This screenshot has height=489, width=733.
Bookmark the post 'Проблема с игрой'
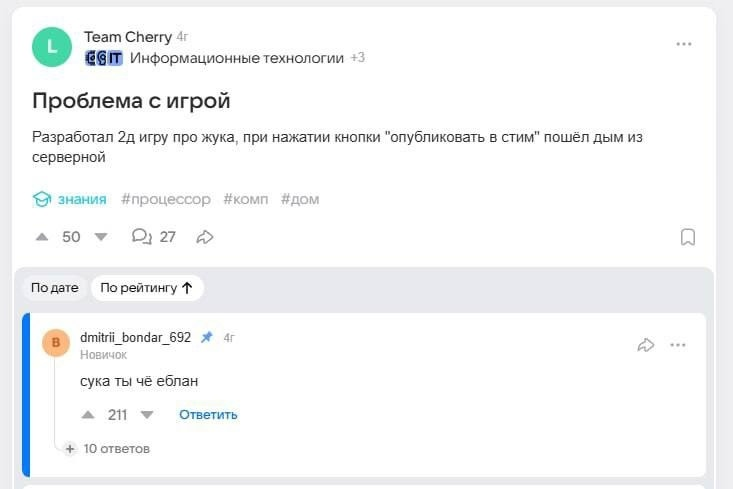(x=688, y=237)
